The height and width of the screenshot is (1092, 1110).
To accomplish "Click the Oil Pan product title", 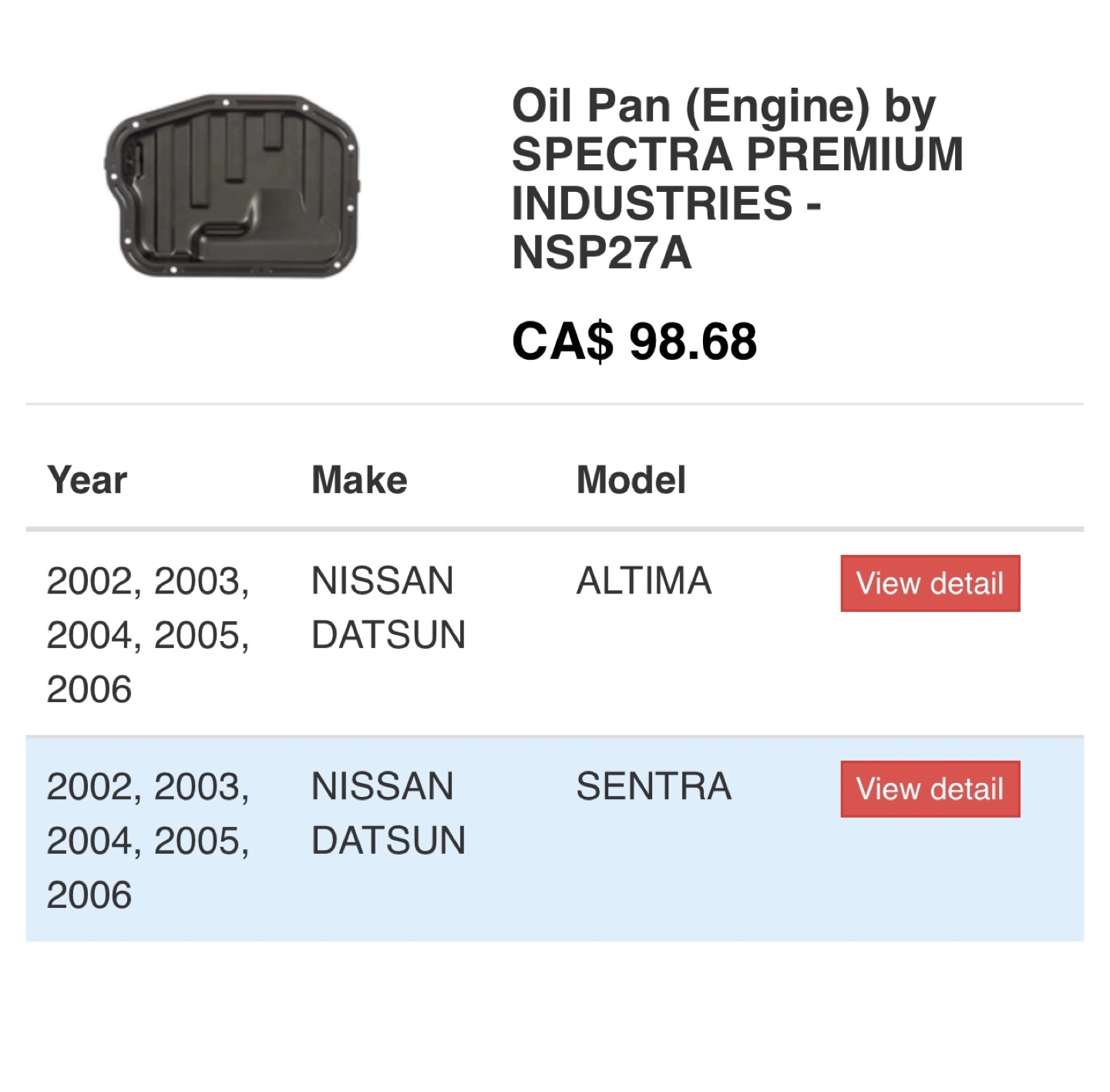I will pos(738,179).
